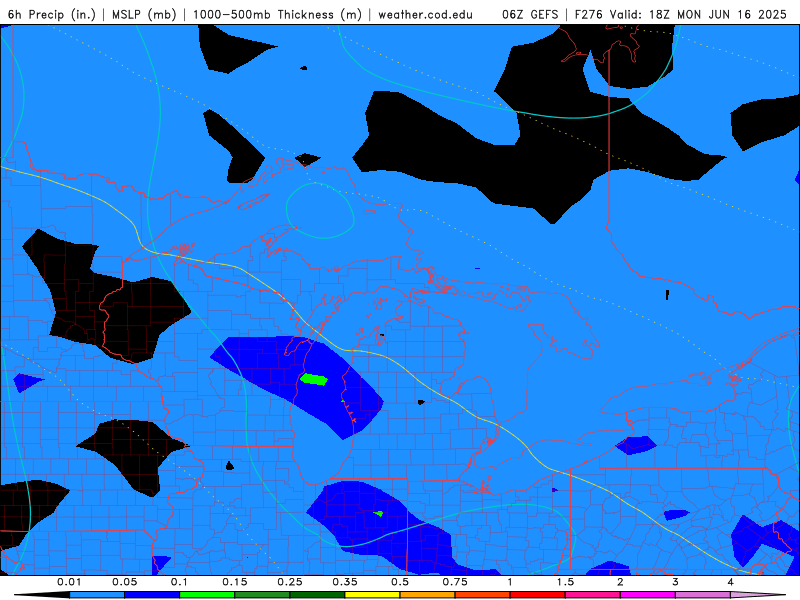This screenshot has width=800, height=600.
Task: Click the 0.15 legend value
Action: click(x=235, y=582)
